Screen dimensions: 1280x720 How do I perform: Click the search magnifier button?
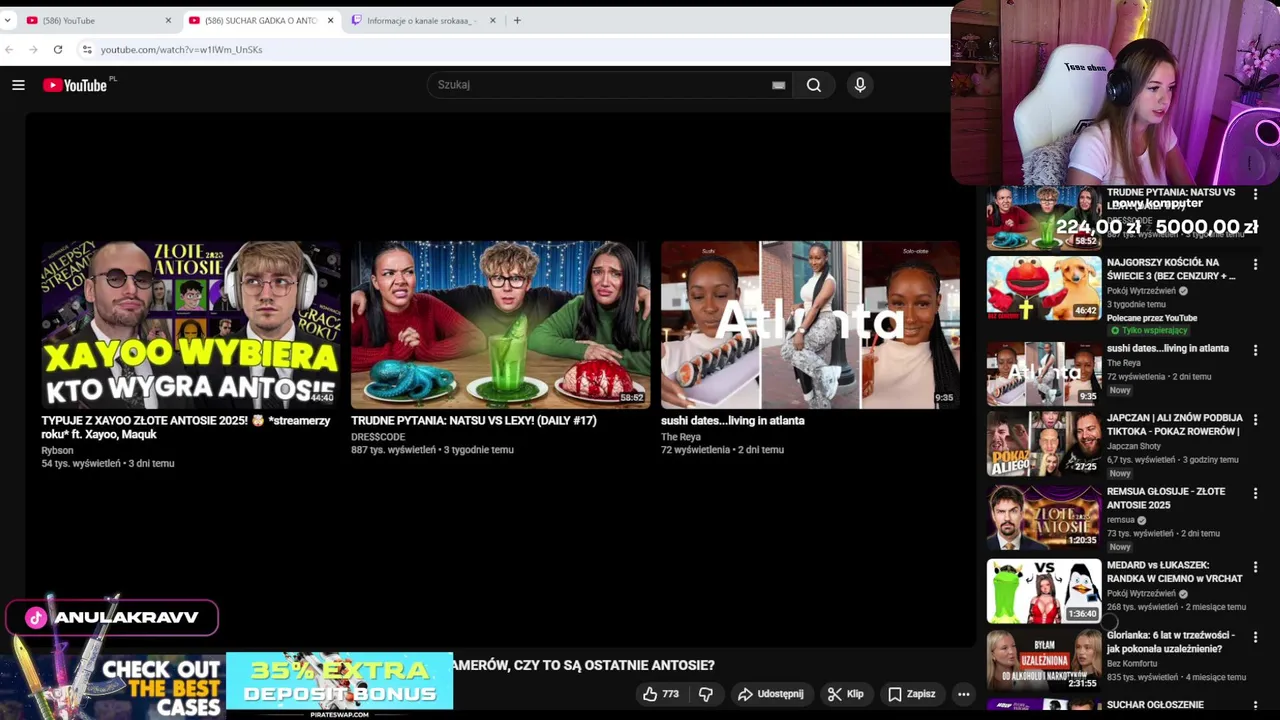(814, 85)
